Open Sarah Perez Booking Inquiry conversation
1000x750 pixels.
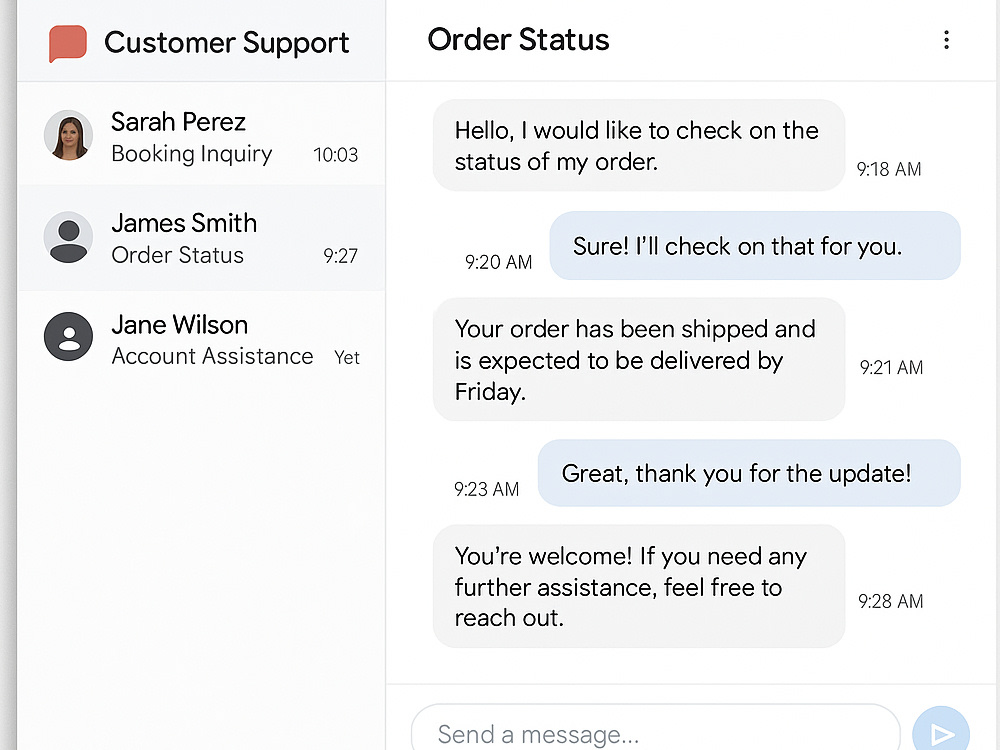point(202,135)
